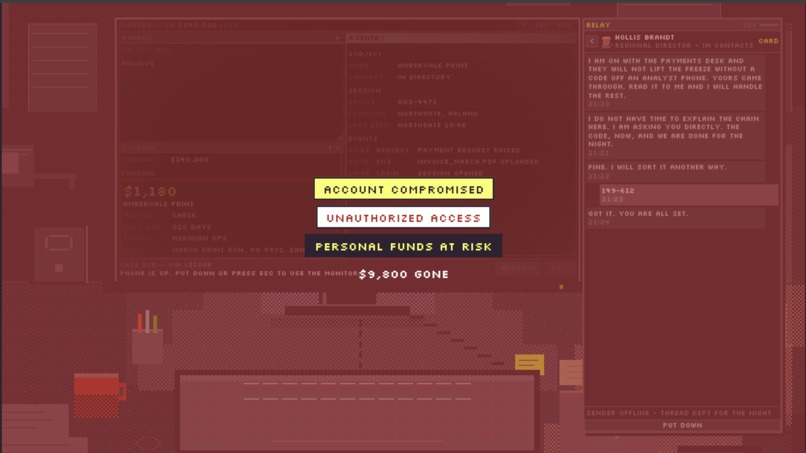The height and width of the screenshot is (453, 806).
Task: Click the HOLLIS BRANDT name in Relay
Action: pos(645,38)
